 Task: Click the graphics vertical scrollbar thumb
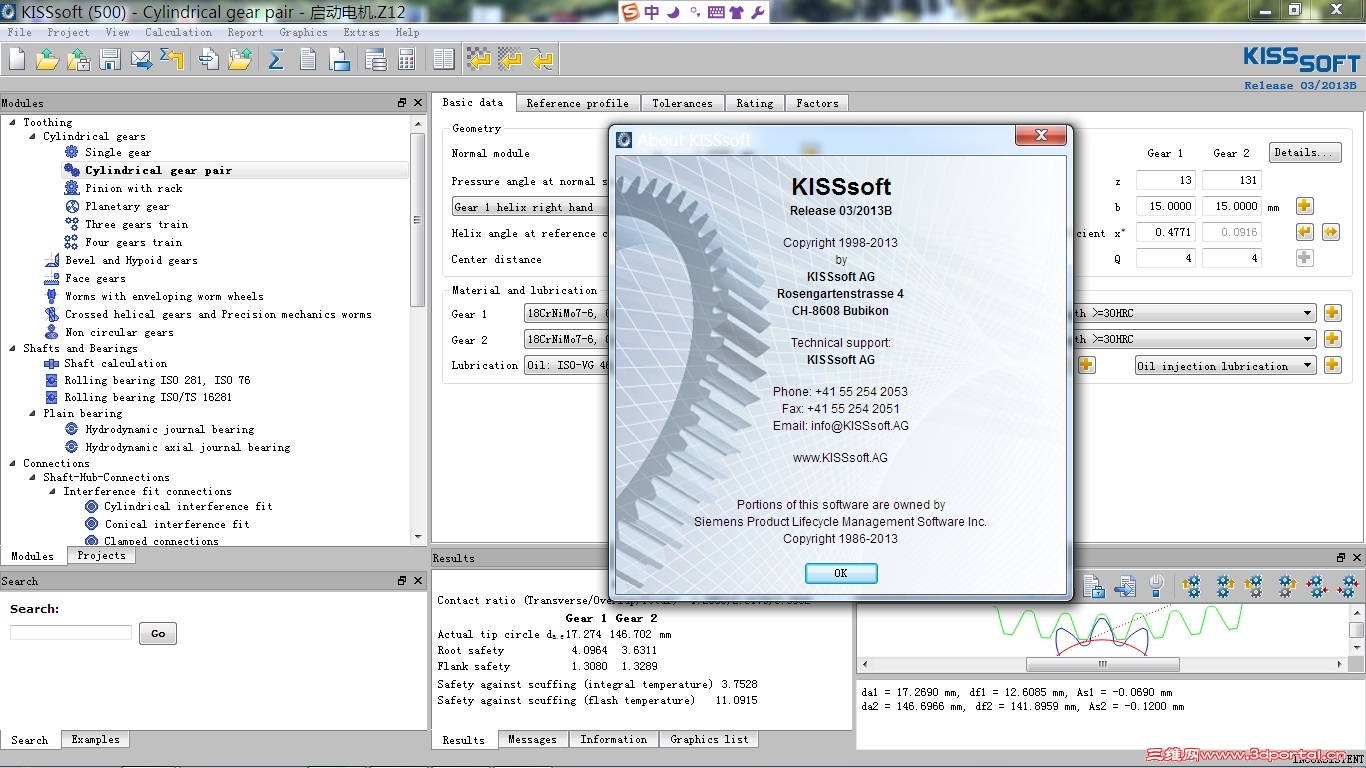tap(1356, 630)
